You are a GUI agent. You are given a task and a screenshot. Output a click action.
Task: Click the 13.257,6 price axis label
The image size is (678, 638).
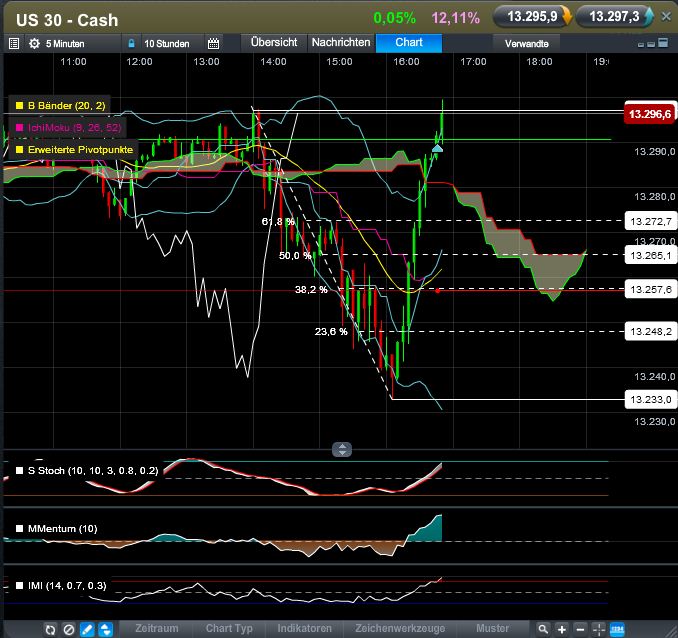[x=651, y=289]
